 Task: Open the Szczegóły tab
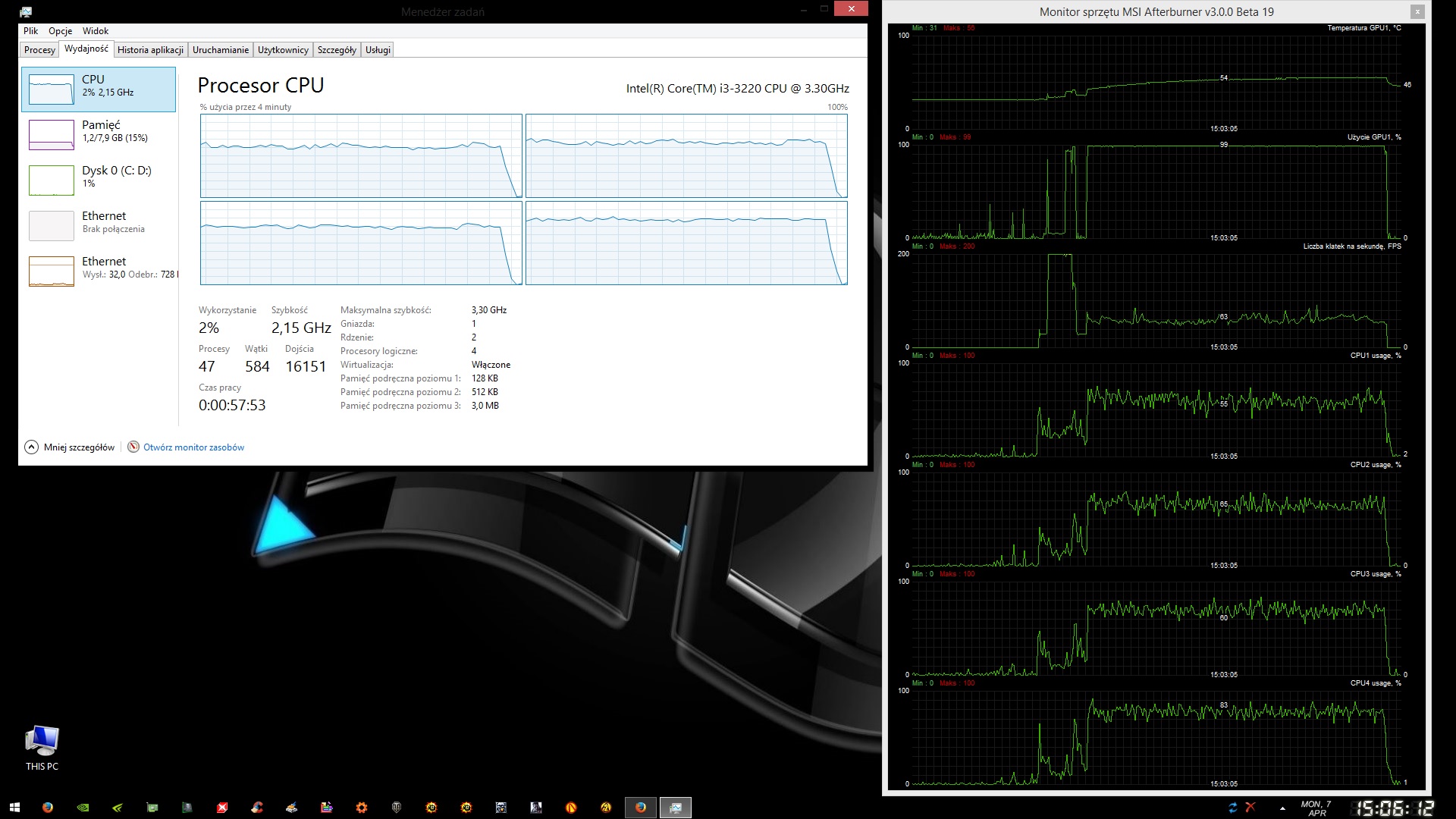pos(337,50)
